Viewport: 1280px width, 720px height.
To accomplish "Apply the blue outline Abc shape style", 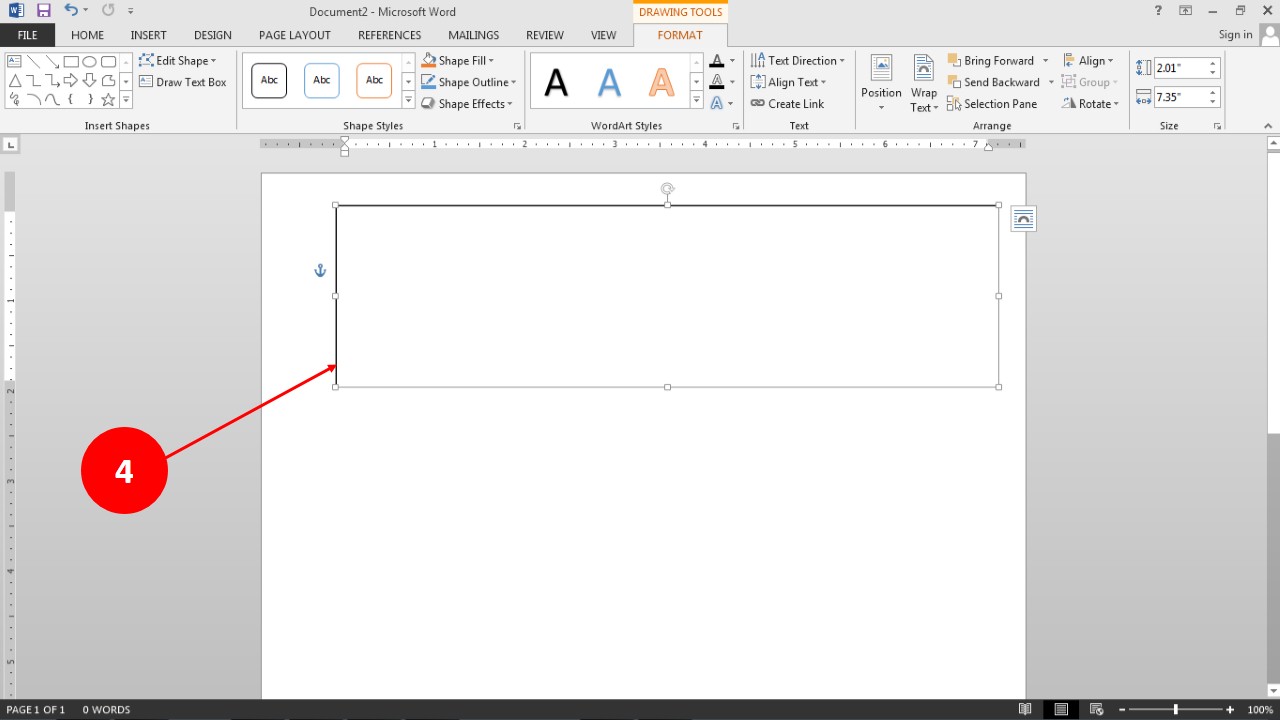I will (322, 81).
